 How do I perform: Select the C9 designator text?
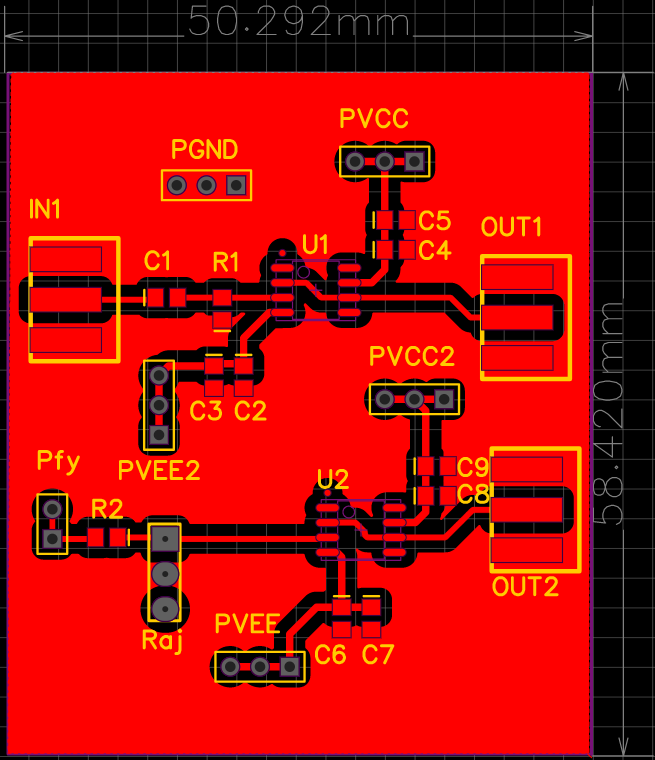click(x=473, y=468)
